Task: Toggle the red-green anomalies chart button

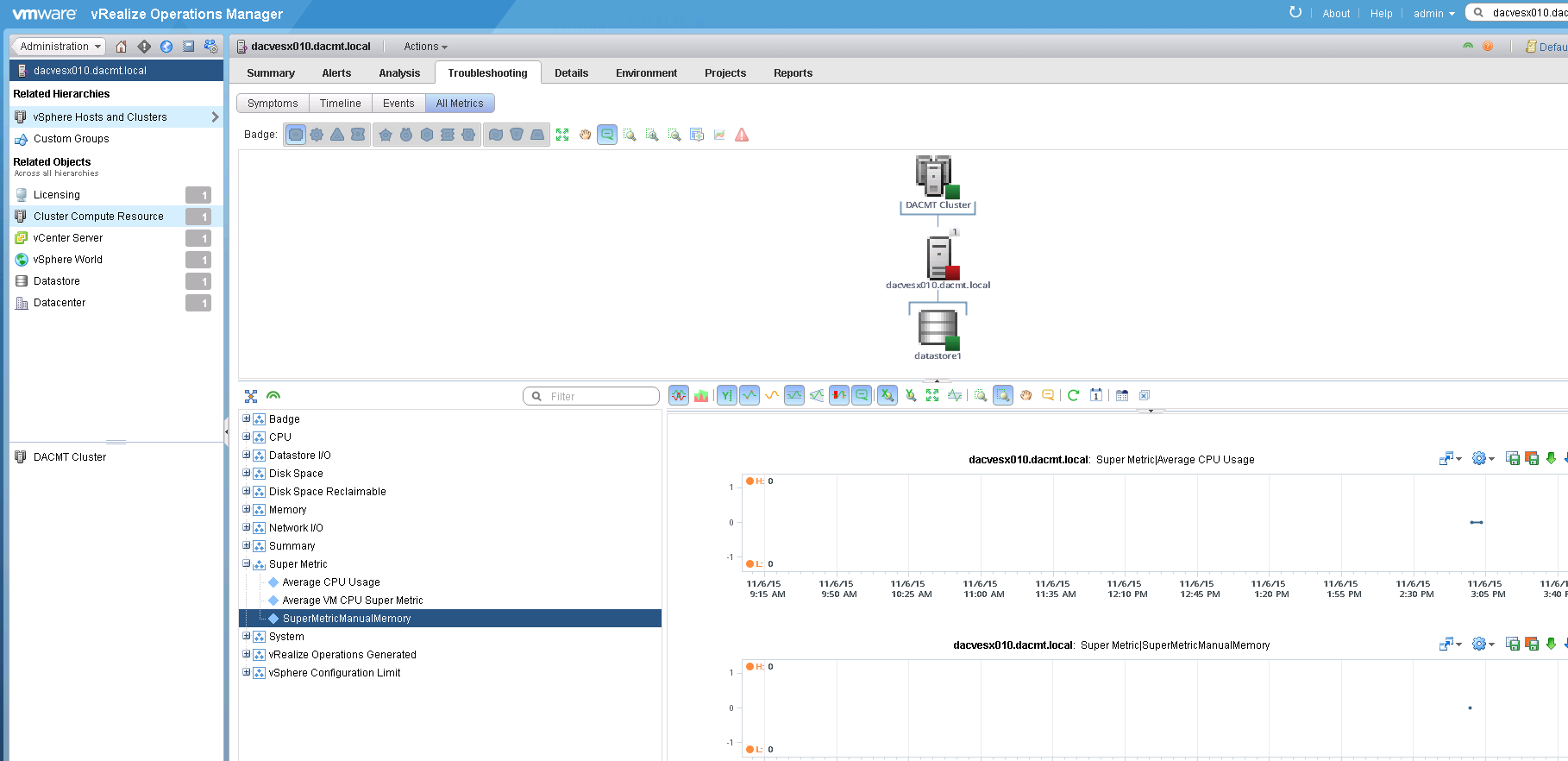Action: [679, 395]
